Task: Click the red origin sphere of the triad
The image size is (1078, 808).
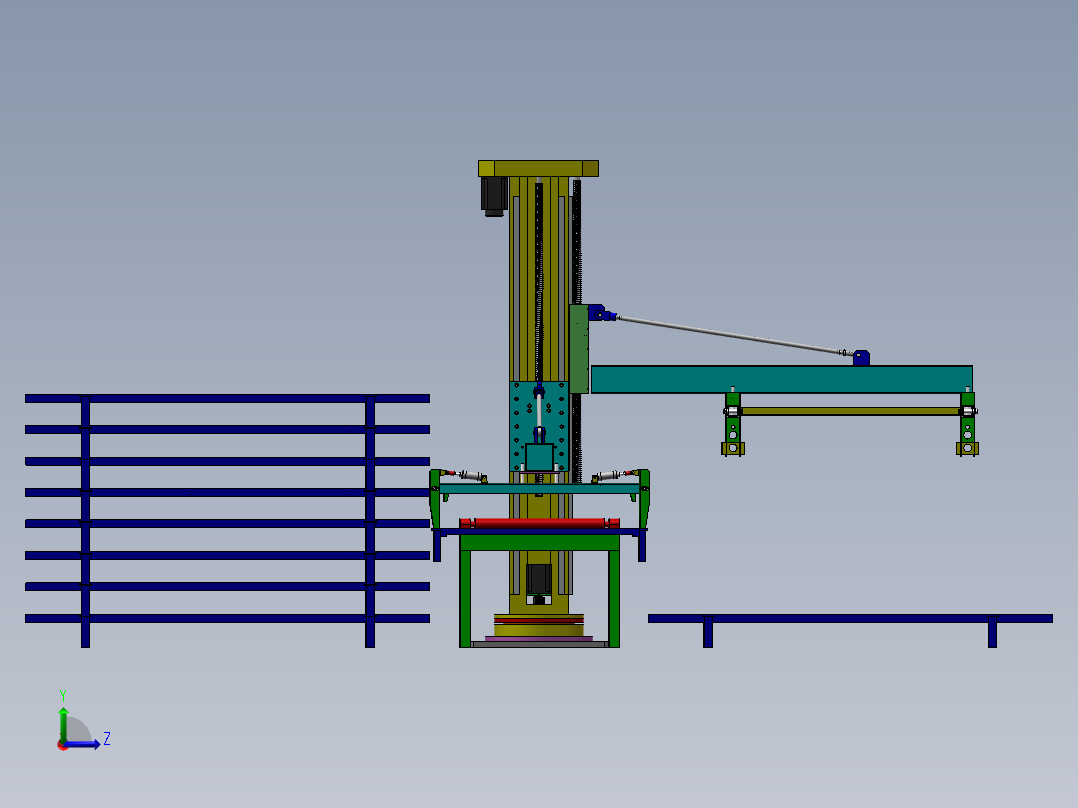Action: (63, 745)
